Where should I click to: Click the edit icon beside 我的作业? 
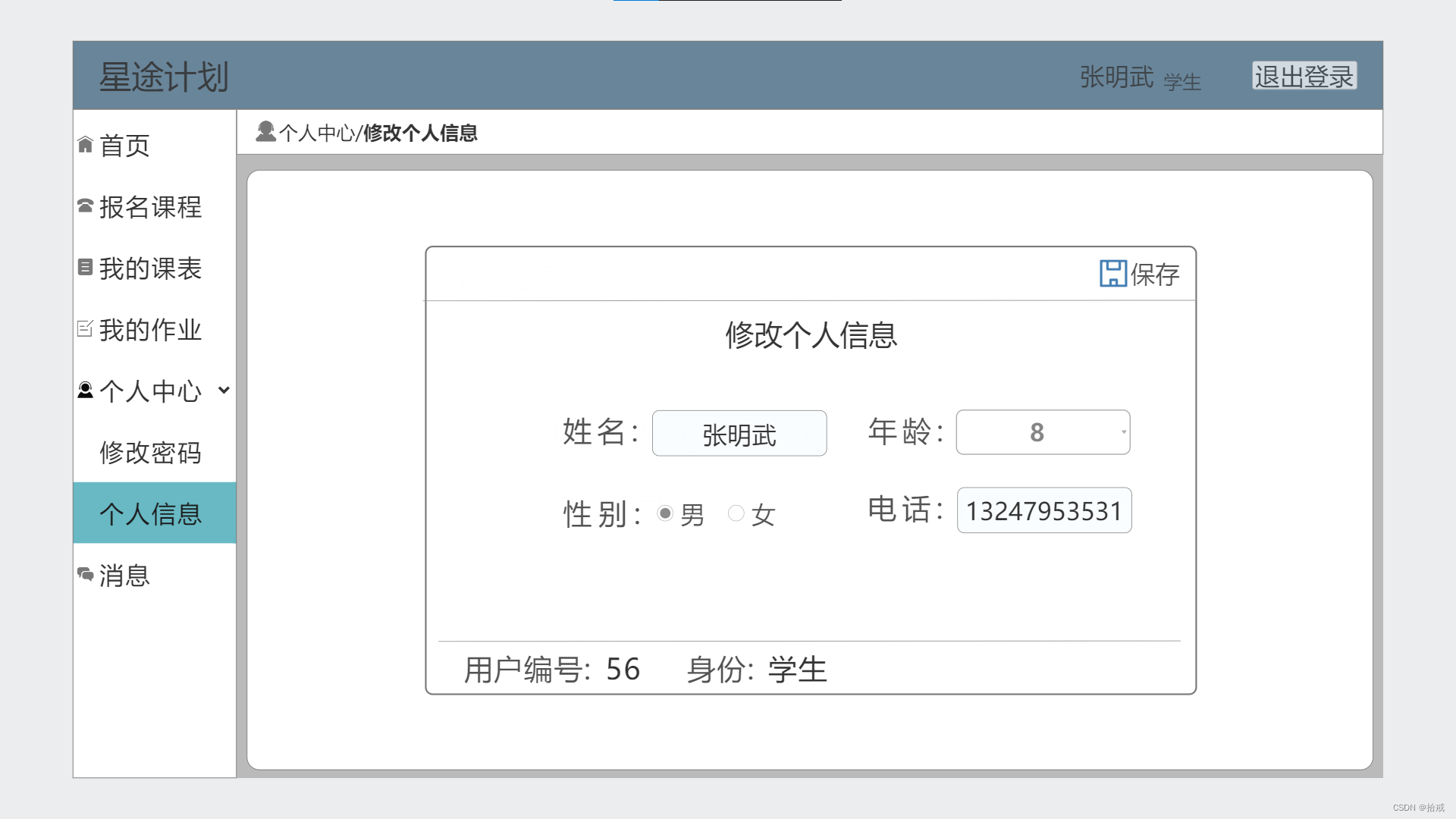(x=85, y=329)
